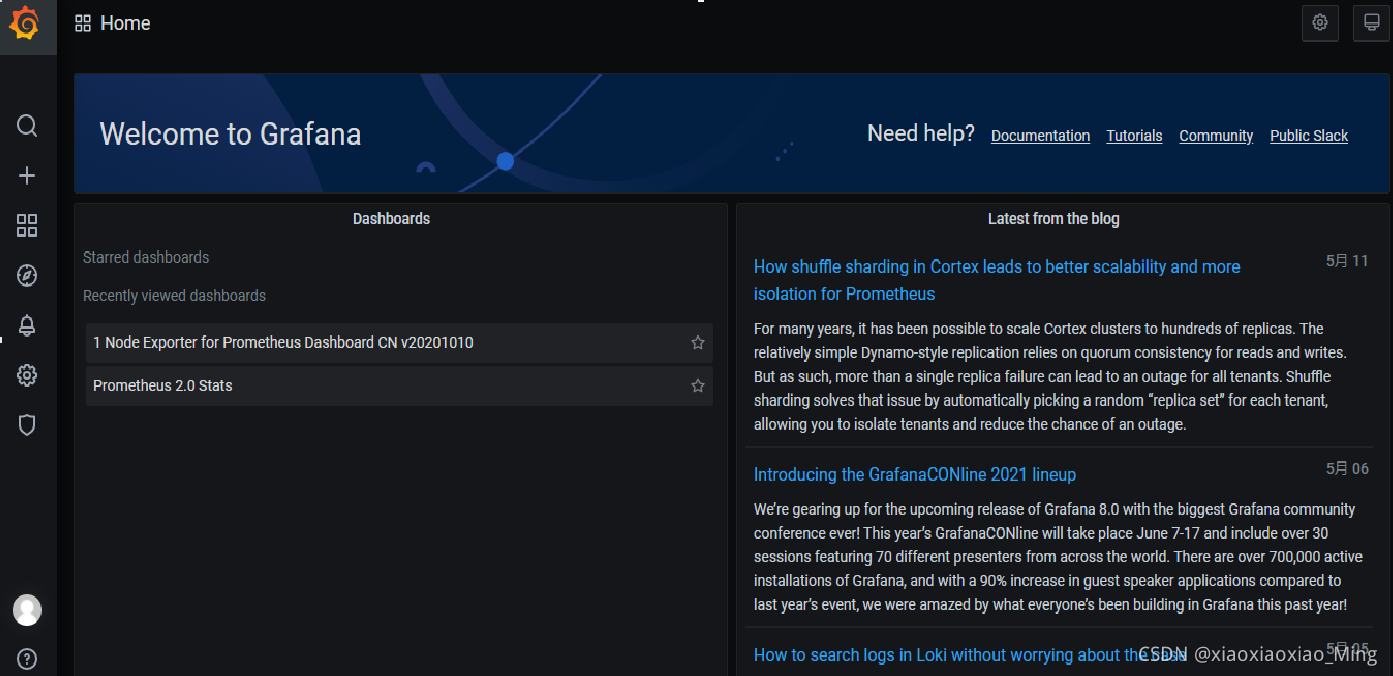Star the Node Exporter dashboard
The width and height of the screenshot is (1393, 676).
(x=698, y=342)
